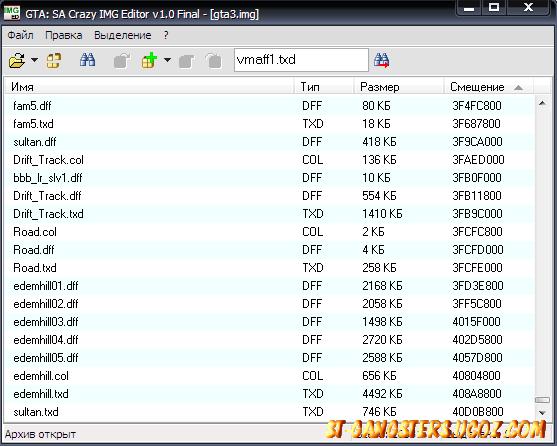Select the edemhill04.dff file row

pyautogui.click(x=269, y=340)
